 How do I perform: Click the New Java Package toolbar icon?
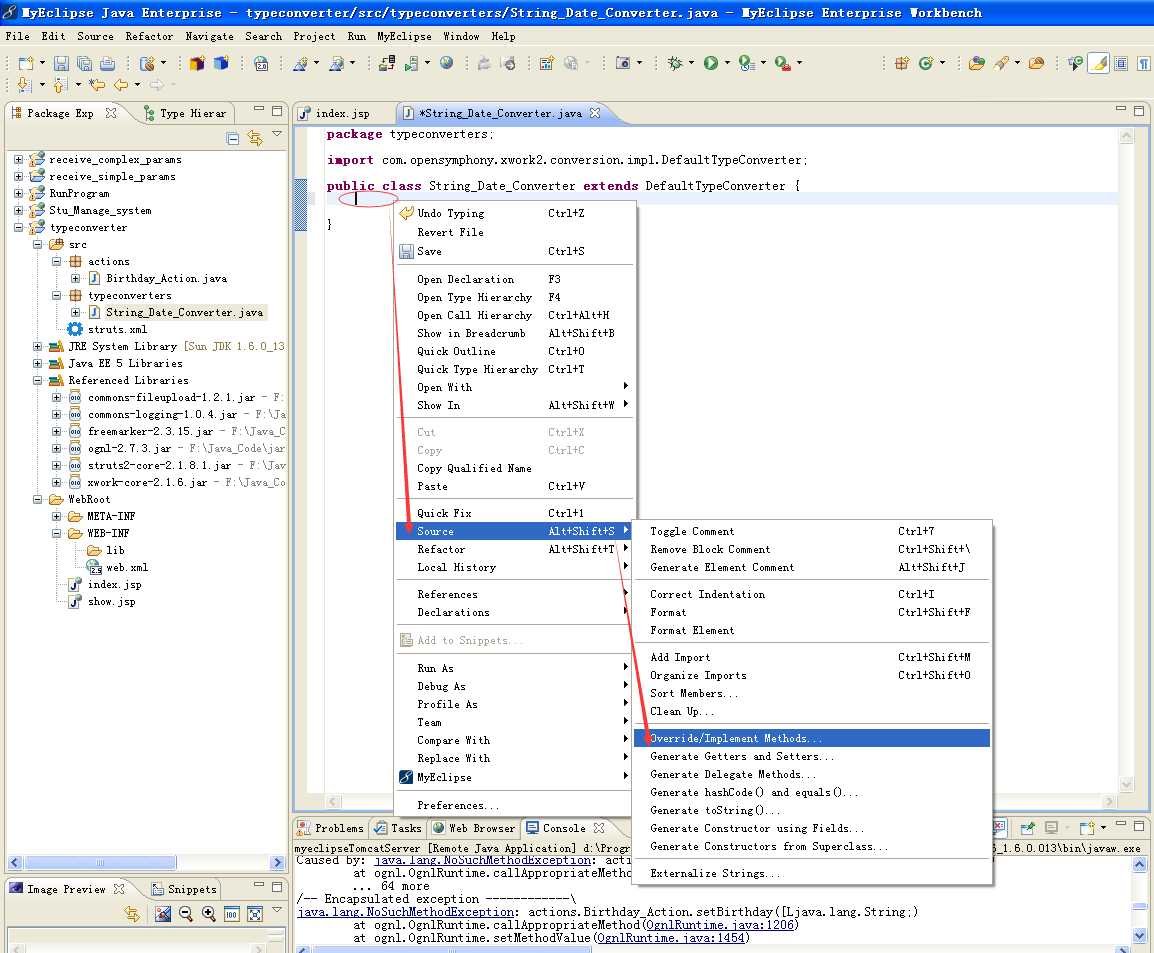(902, 63)
